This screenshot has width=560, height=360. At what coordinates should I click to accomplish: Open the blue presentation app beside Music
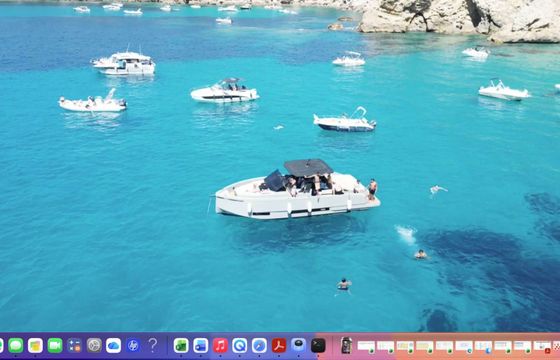201,346
